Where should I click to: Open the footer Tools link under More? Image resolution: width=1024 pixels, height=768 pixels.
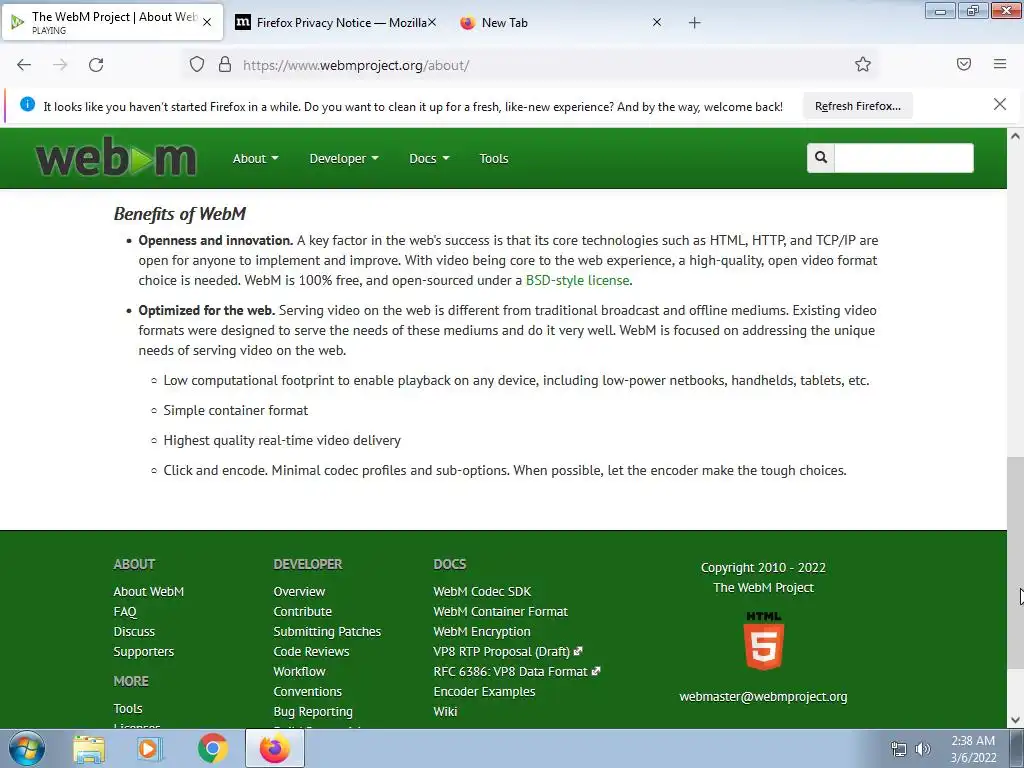(x=127, y=709)
